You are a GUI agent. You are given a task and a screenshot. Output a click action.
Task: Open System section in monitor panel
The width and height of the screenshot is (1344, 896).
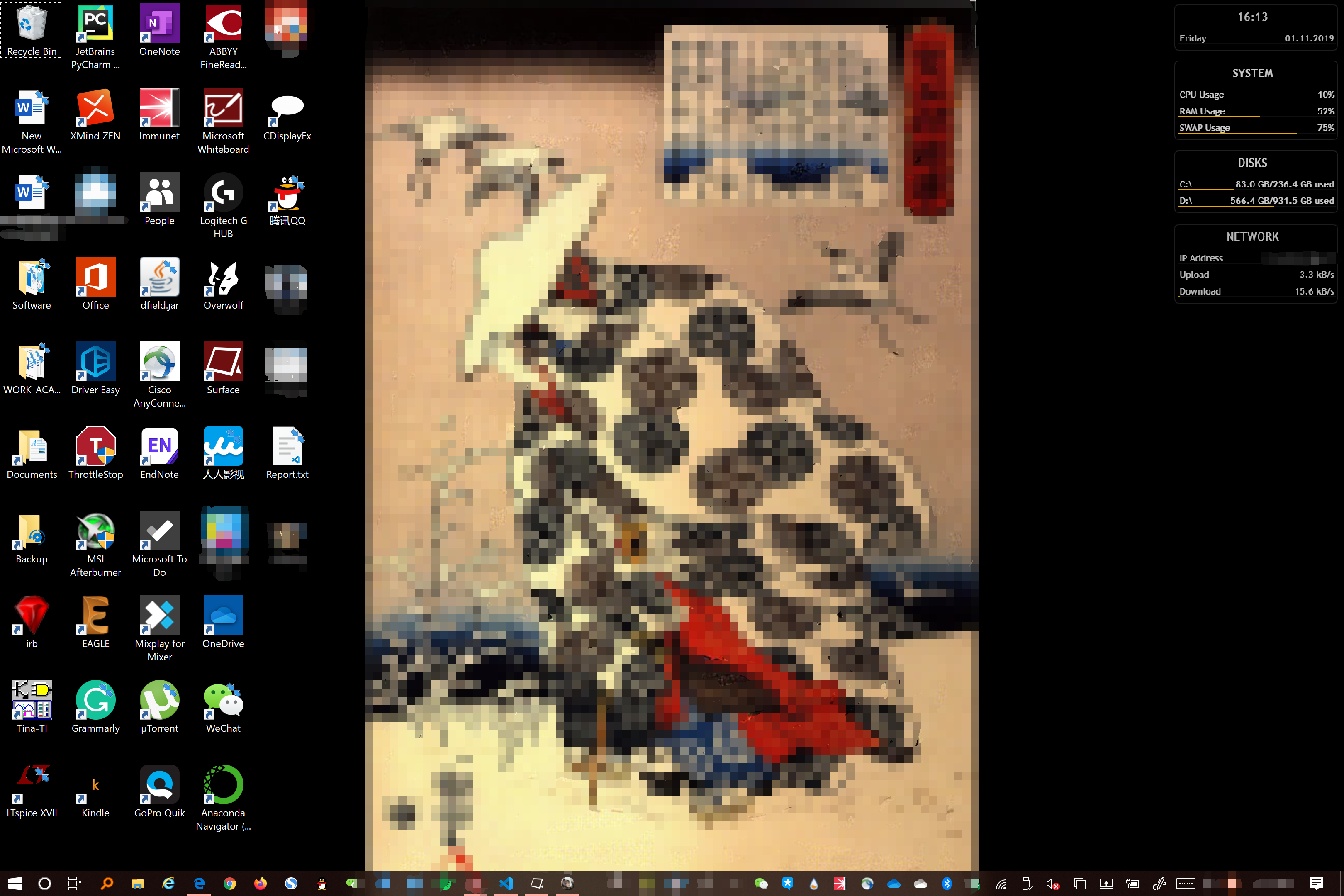(1253, 72)
